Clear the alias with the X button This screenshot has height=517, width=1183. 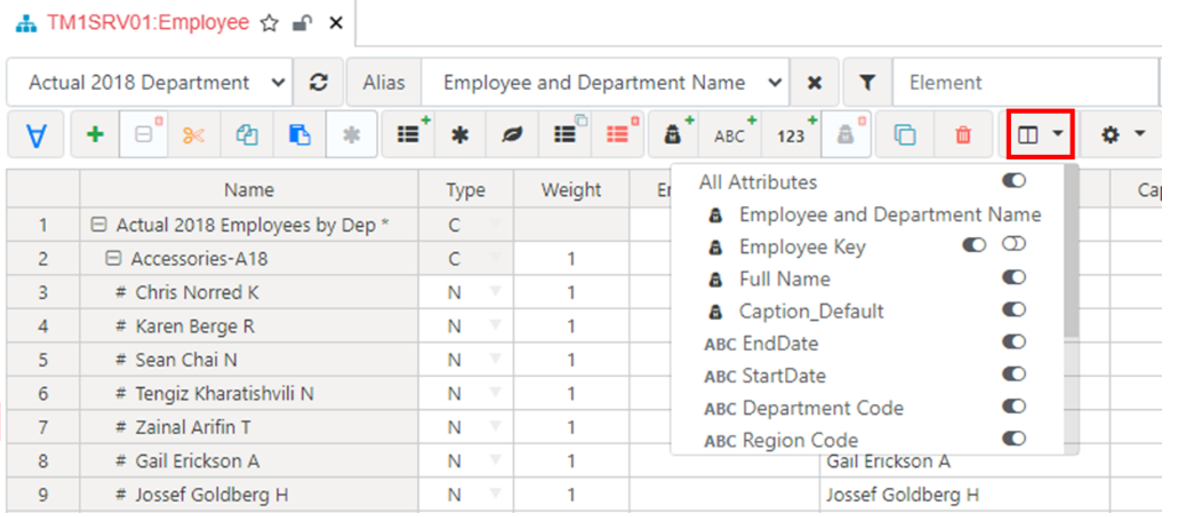[x=814, y=83]
